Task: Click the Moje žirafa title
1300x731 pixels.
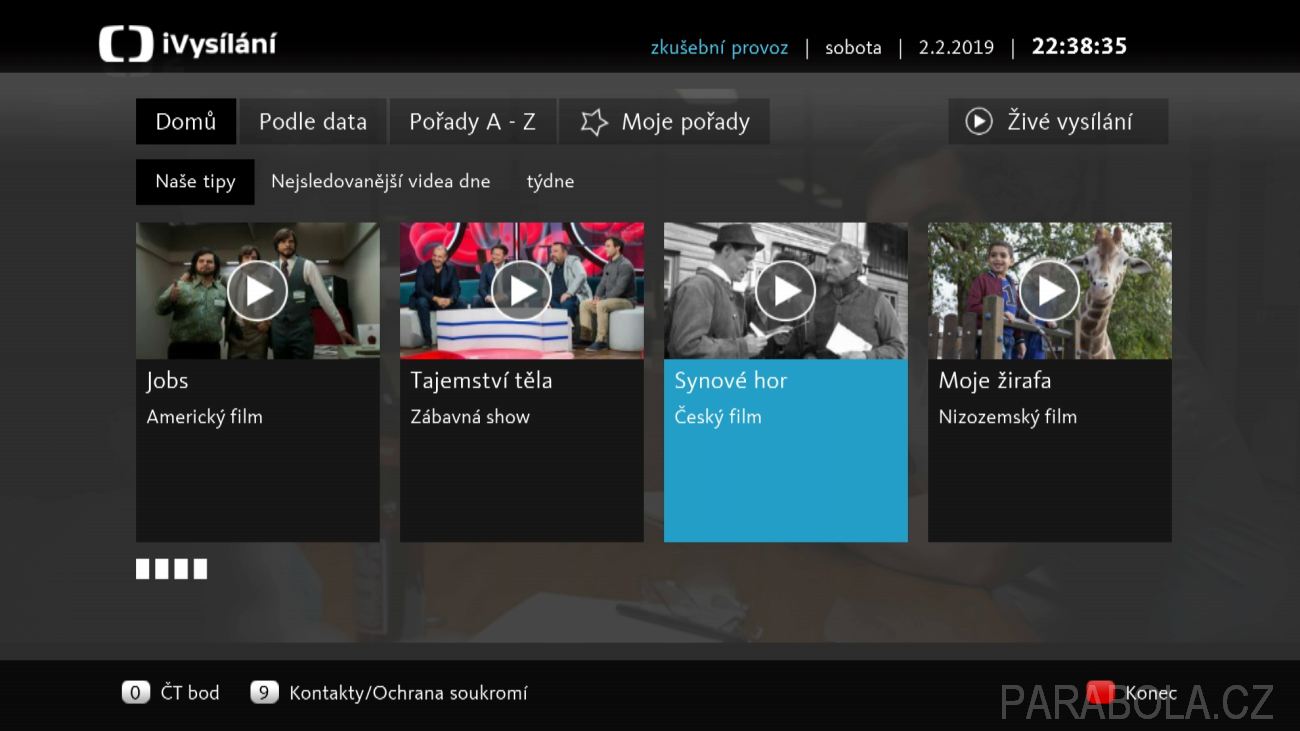Action: [x=995, y=381]
